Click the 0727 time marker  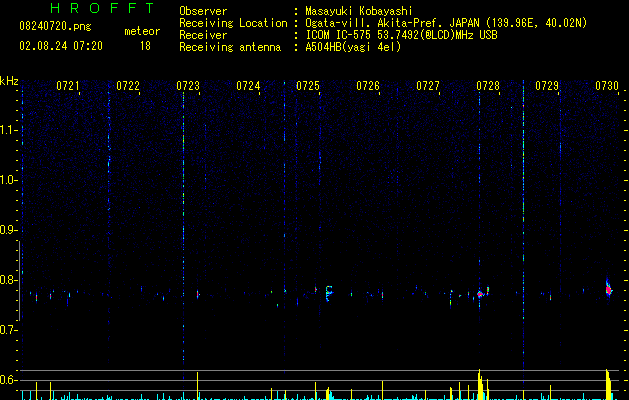[428, 86]
